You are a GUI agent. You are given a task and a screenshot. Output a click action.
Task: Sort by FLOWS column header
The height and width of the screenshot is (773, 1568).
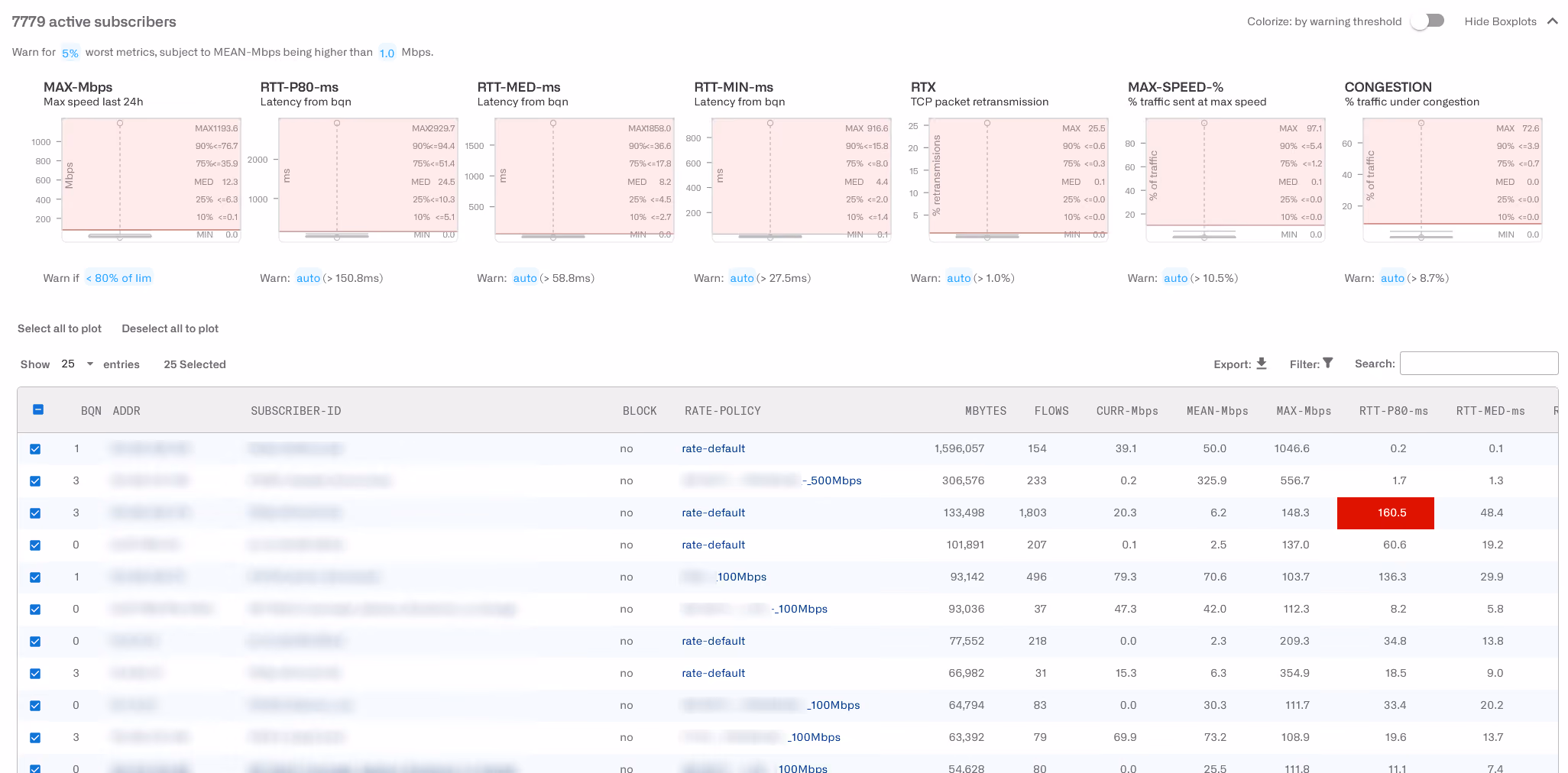tap(1051, 411)
